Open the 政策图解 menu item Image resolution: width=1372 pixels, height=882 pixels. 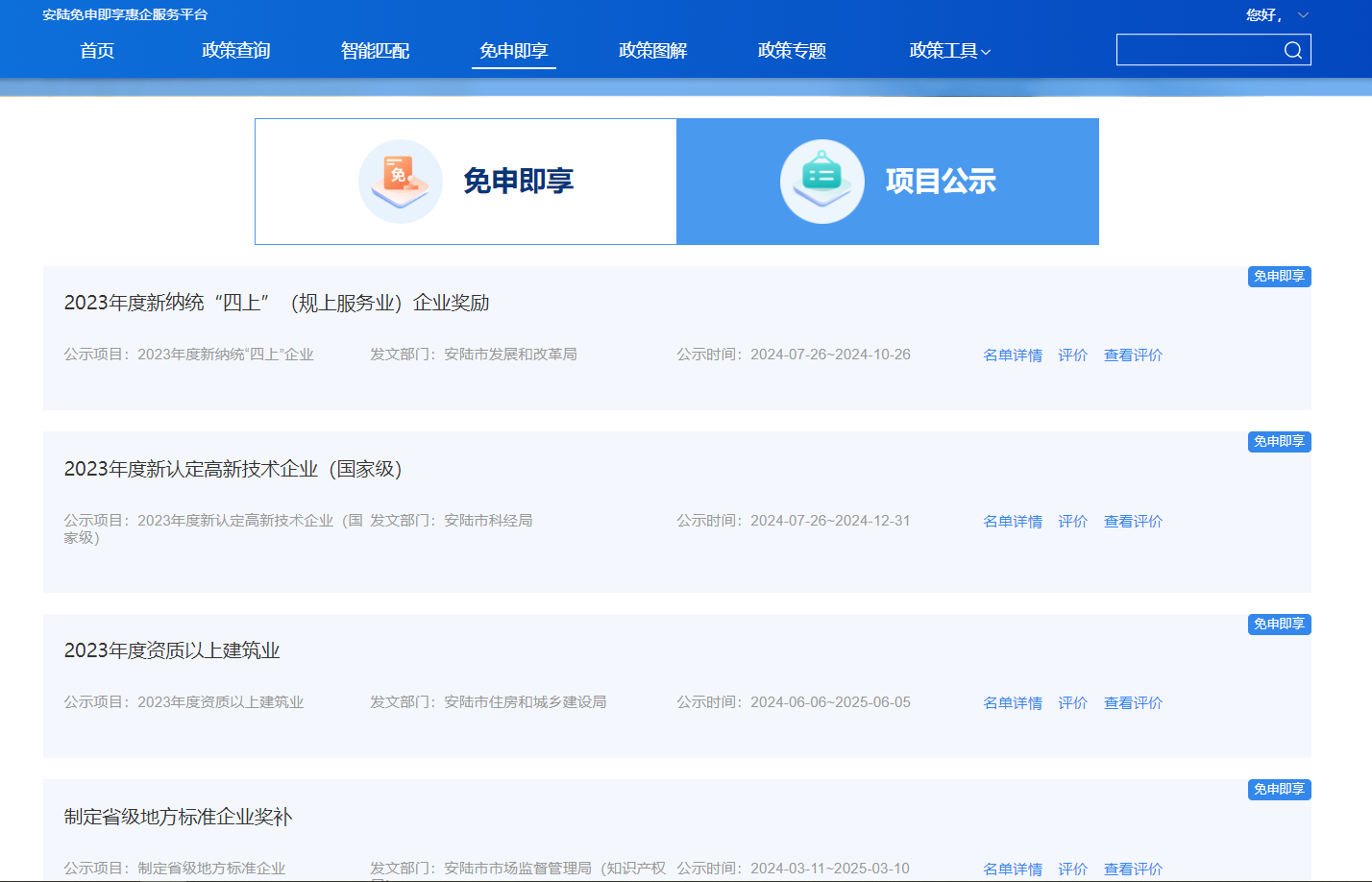coord(652,51)
